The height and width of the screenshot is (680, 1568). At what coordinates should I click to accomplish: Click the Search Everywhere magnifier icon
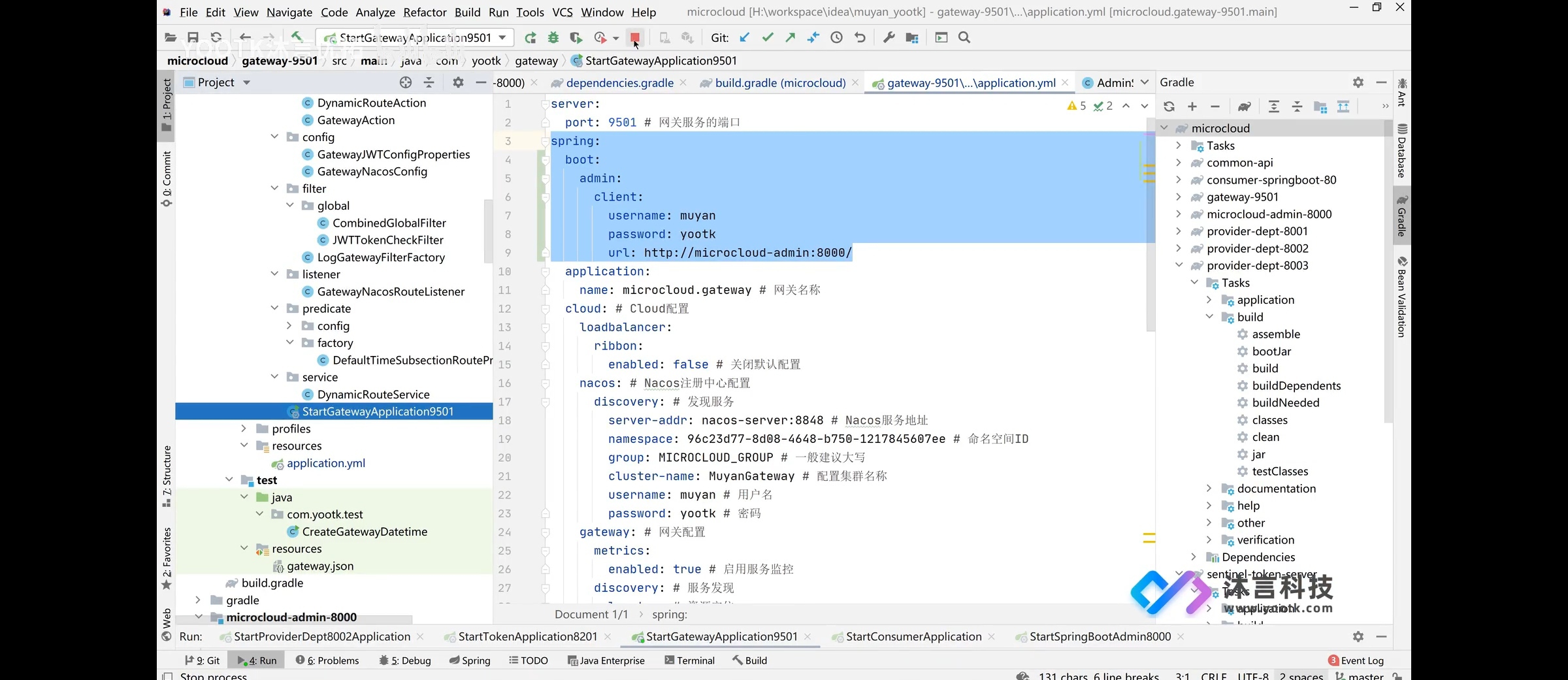(x=964, y=38)
